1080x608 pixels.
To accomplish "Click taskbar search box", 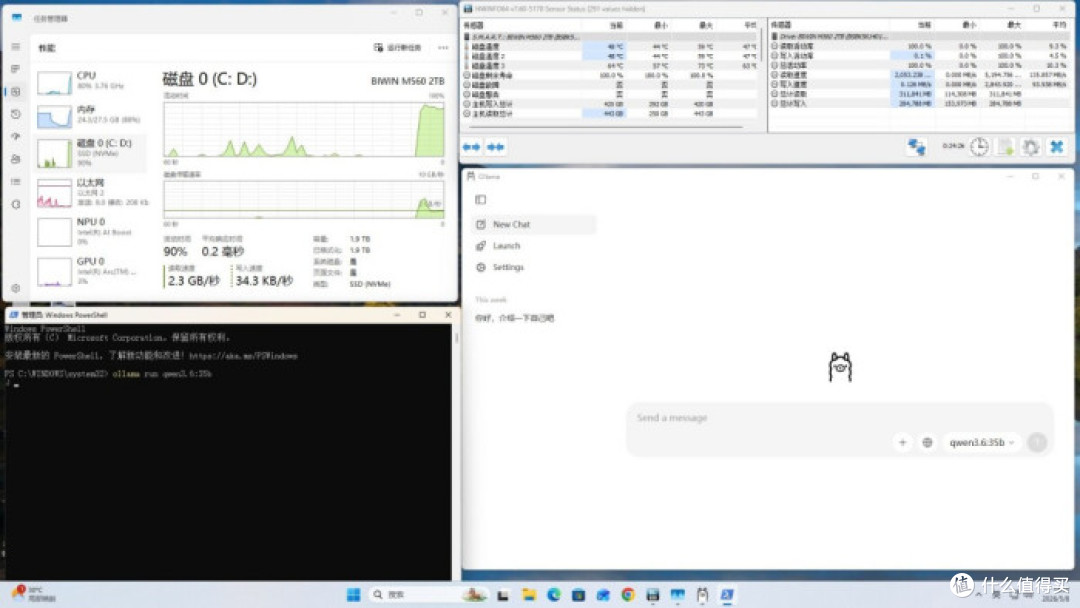I will pos(427,595).
